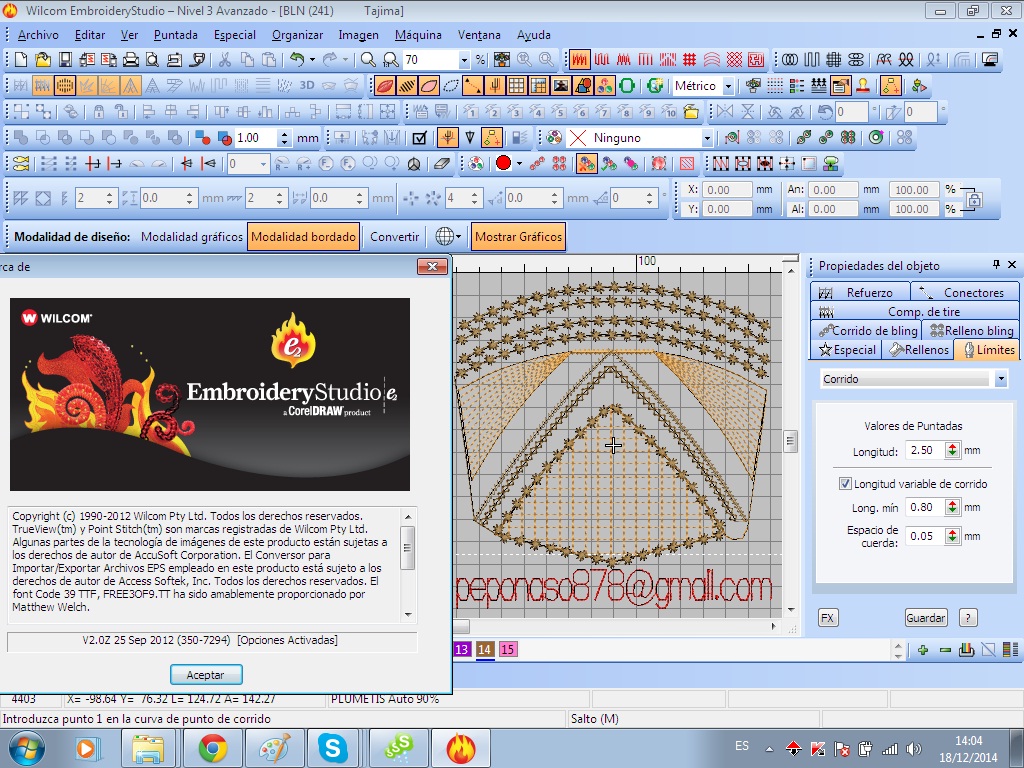This screenshot has width=1024, height=768.
Task: Add a color with green plus icon
Action: coord(923,650)
